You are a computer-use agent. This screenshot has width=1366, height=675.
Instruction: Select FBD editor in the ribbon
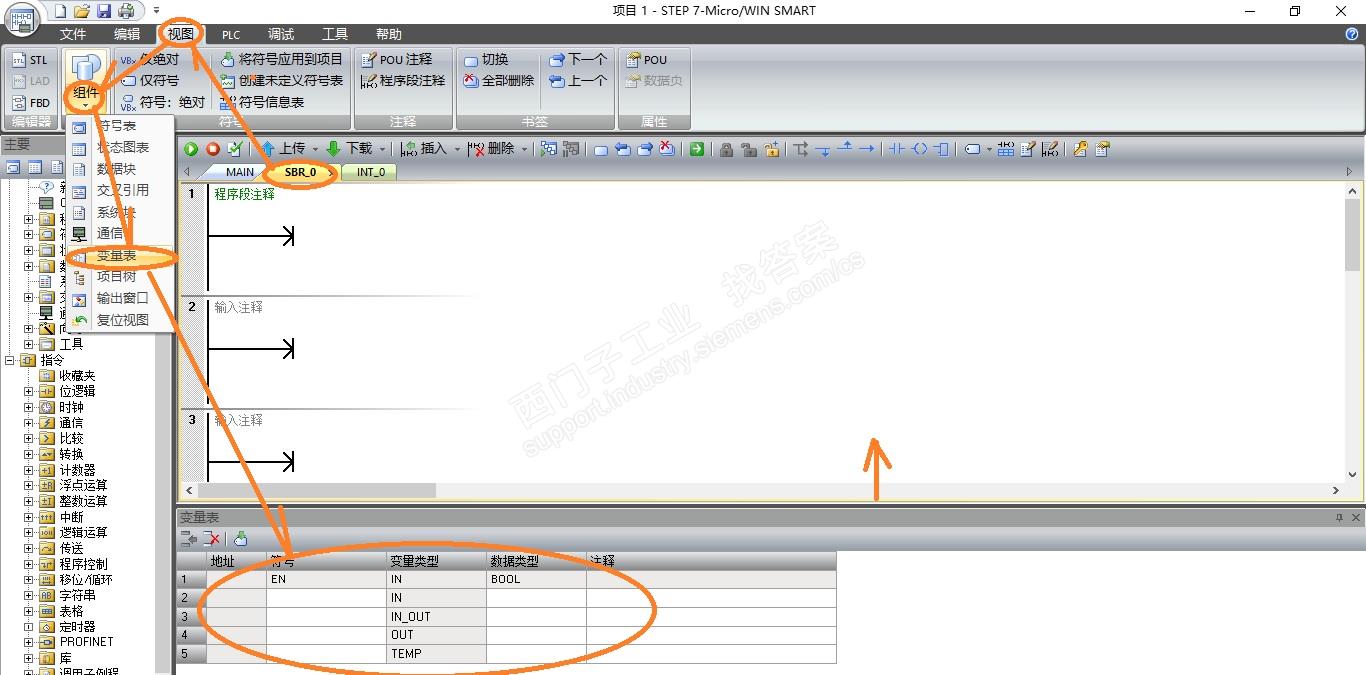point(30,103)
